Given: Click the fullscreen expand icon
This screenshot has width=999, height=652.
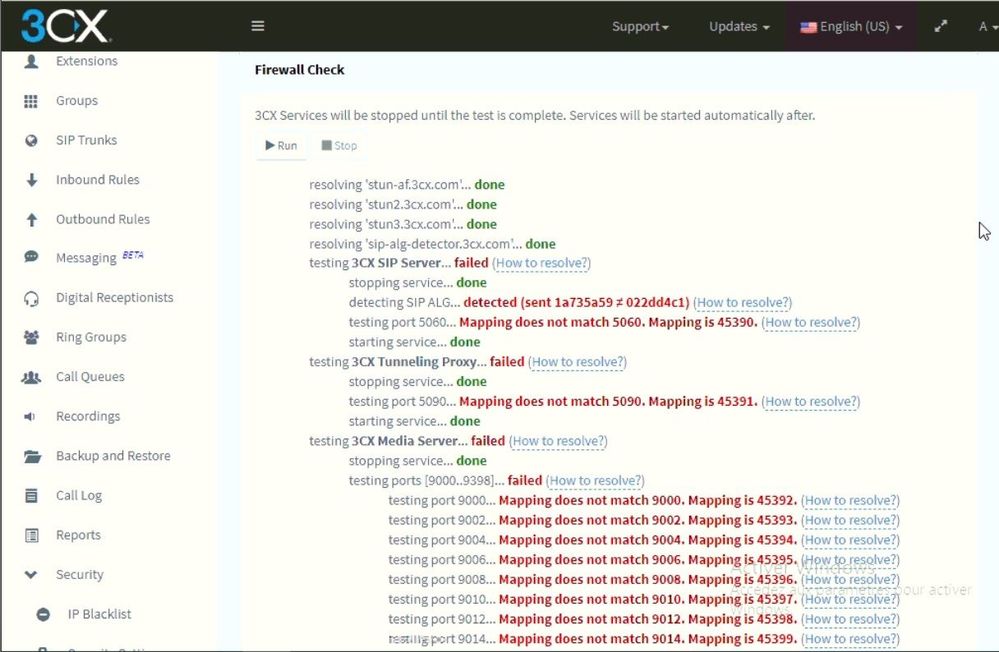Looking at the screenshot, I should (940, 26).
